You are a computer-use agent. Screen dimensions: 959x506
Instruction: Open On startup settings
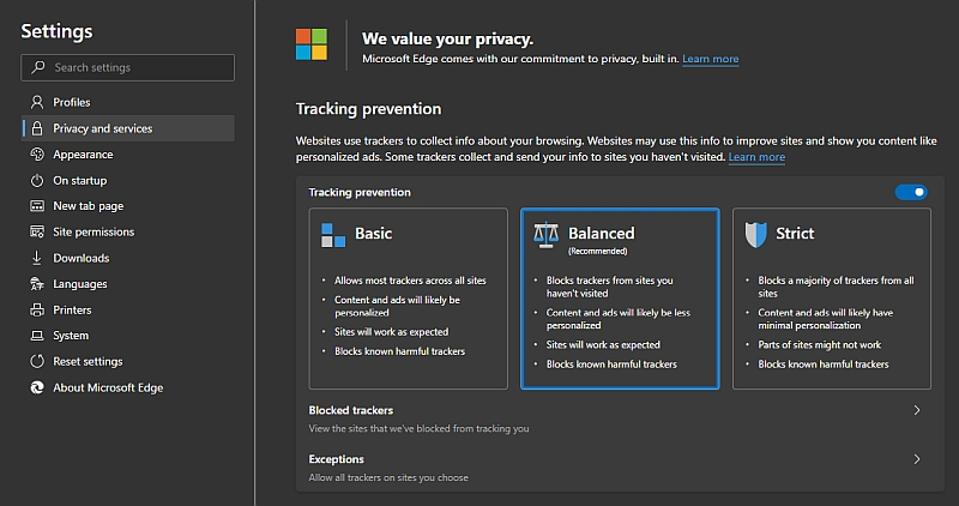128,180
